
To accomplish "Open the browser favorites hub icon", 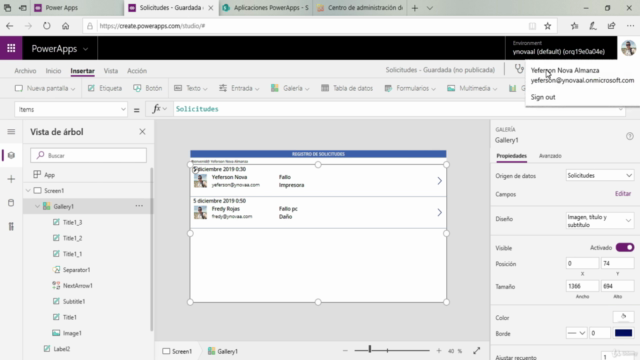I will click(574, 26).
